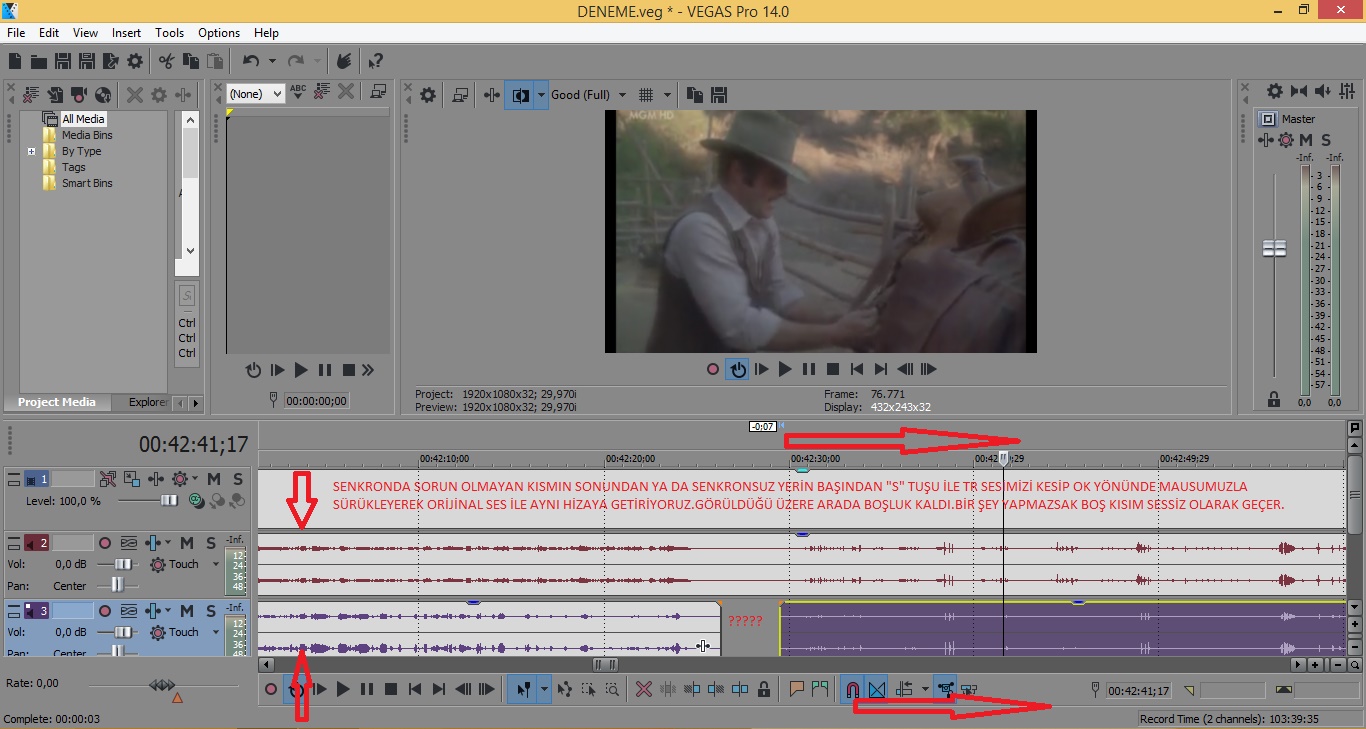Open track 2 FX dropdown arrow
This screenshot has width=1366, height=729.
[168, 543]
